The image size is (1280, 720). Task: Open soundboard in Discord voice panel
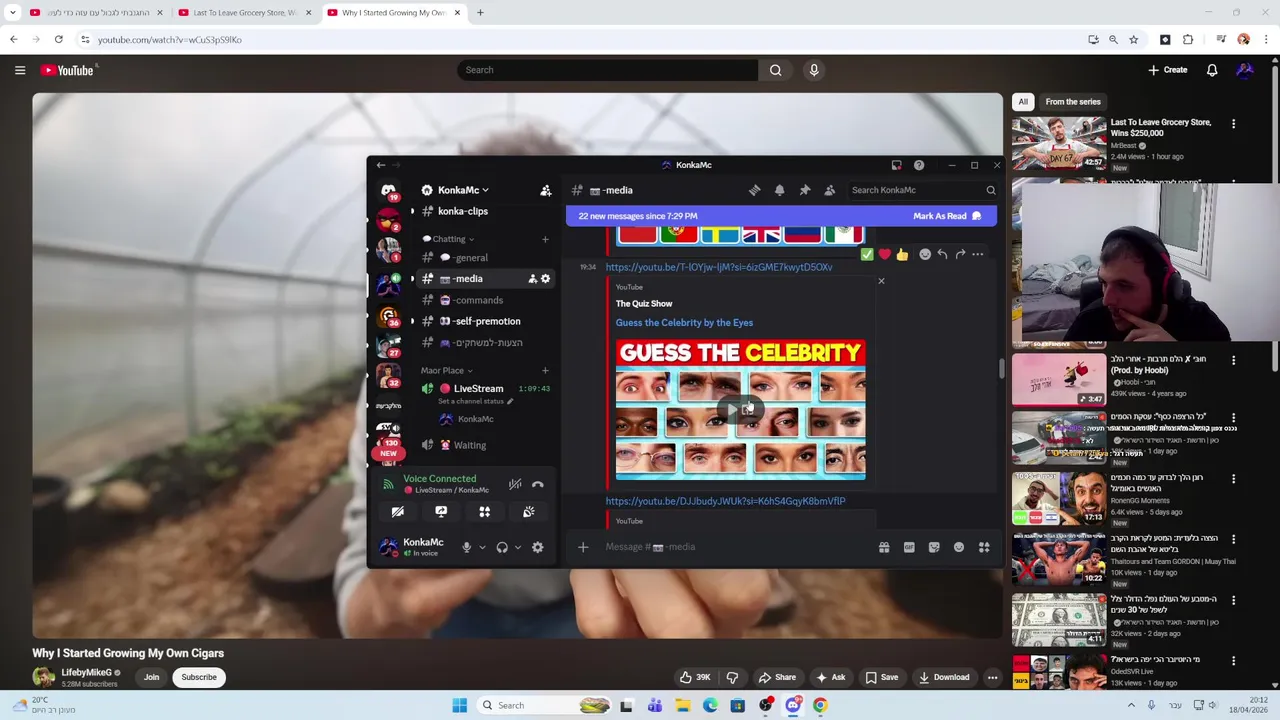529,512
